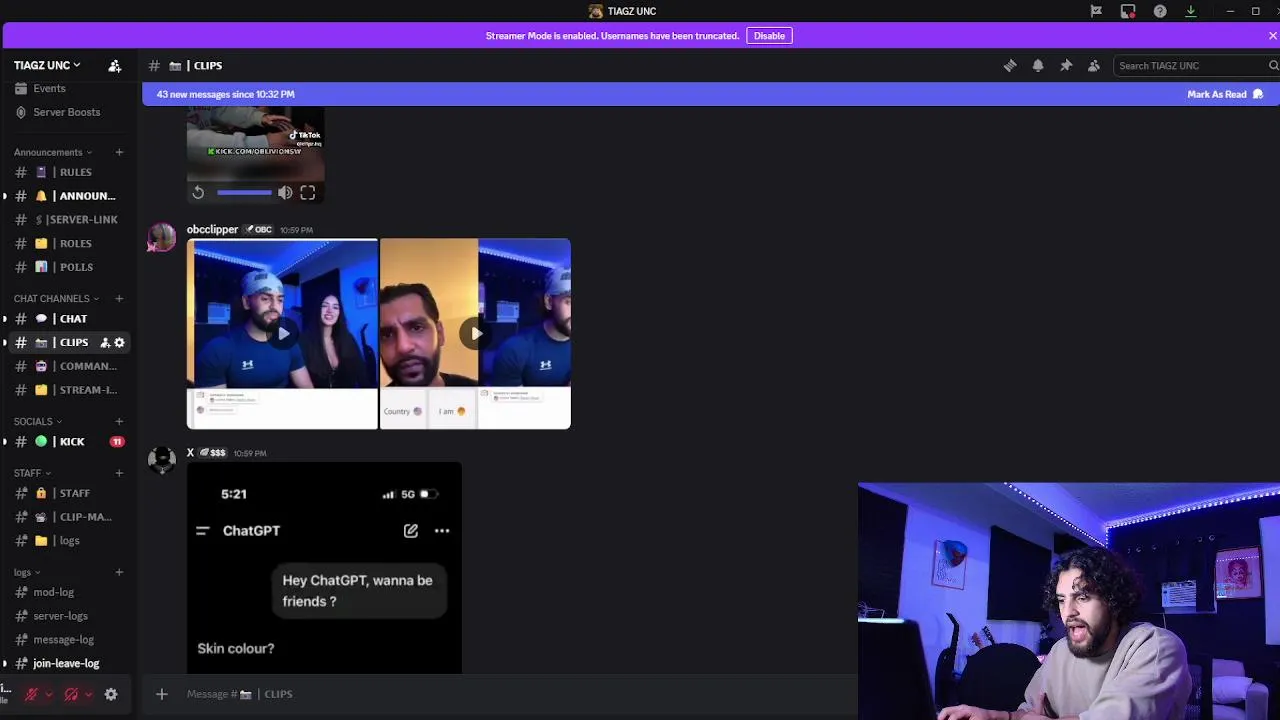Select the CHAT channel
Viewport: 1280px width, 720px height.
point(68,318)
